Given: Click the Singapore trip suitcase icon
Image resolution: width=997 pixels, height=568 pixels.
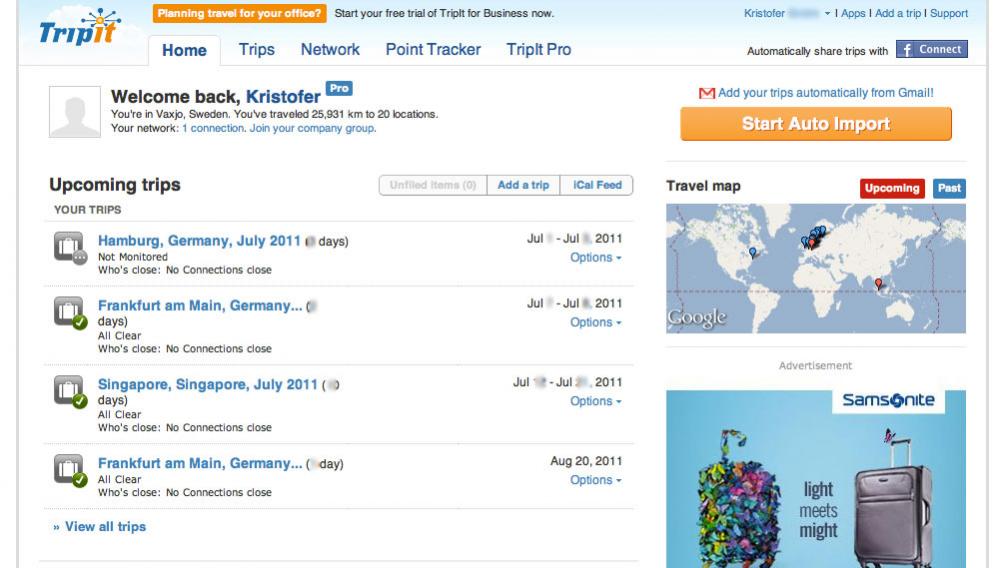Looking at the screenshot, I should tap(69, 390).
